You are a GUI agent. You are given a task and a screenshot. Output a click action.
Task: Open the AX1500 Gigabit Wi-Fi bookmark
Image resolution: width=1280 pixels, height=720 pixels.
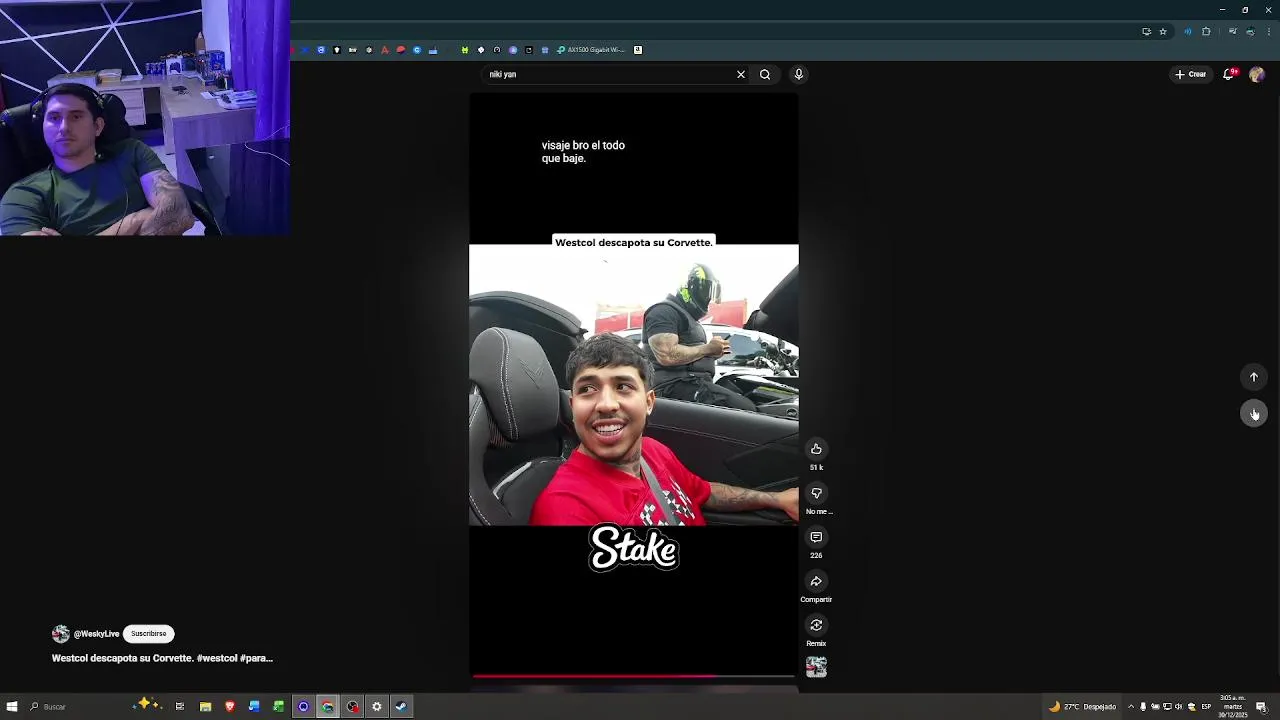pos(592,50)
